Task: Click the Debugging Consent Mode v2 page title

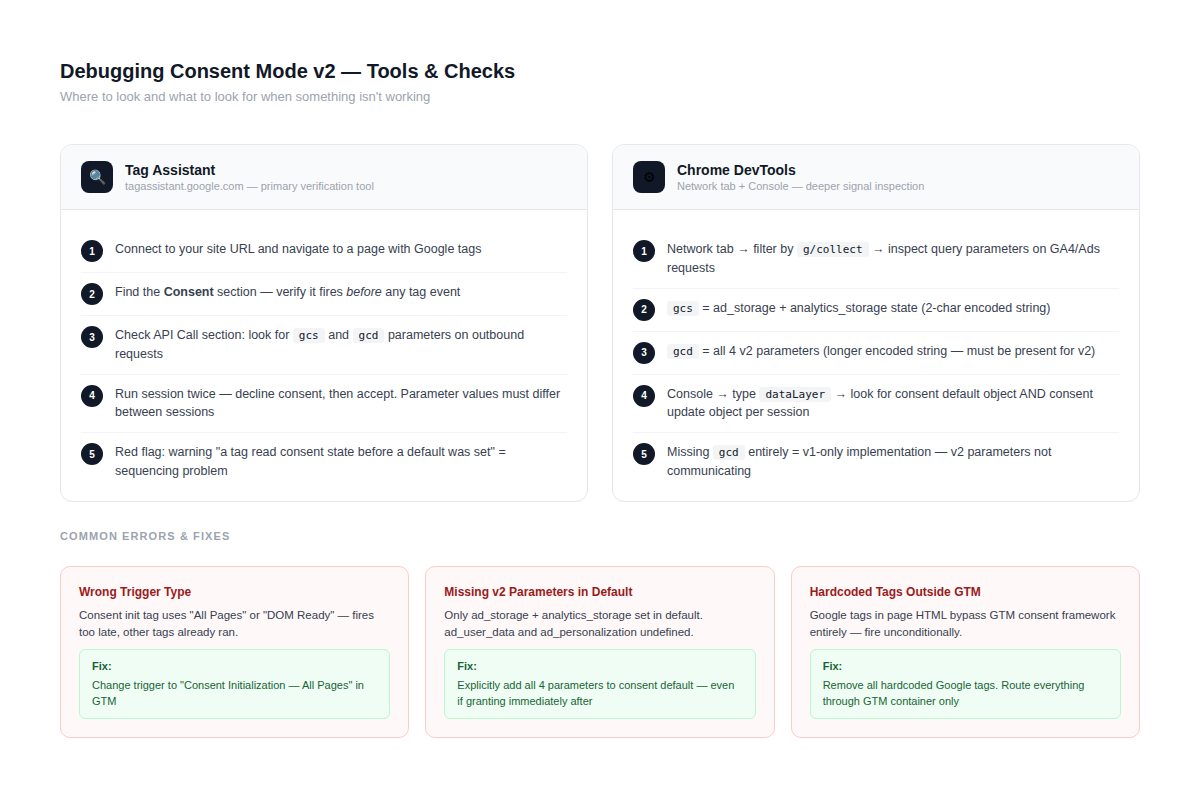Action: [287, 71]
